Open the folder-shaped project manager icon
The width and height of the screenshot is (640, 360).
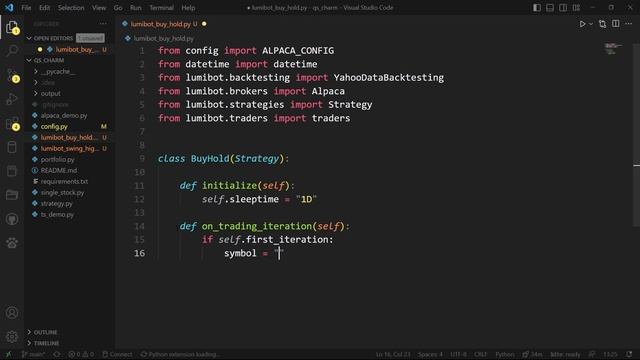point(12,195)
